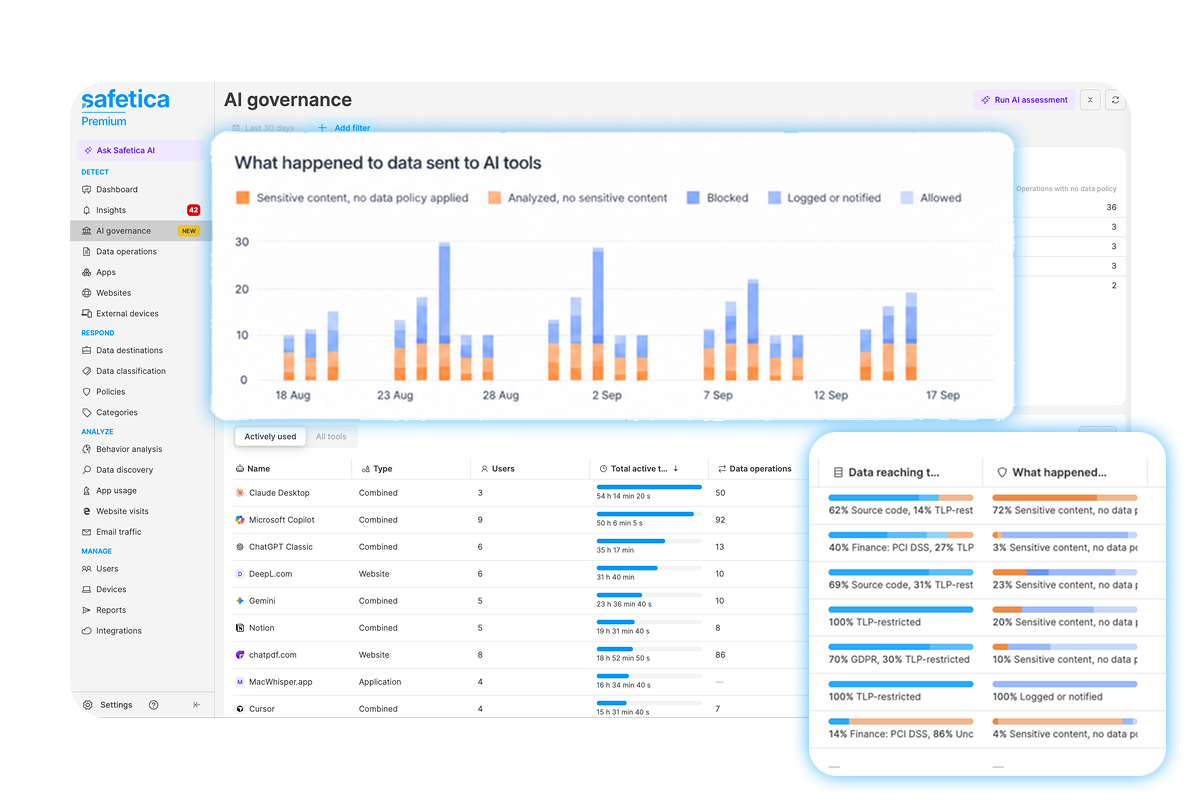Click the Users icon in Manage
The image size is (1200, 800).
click(86, 569)
